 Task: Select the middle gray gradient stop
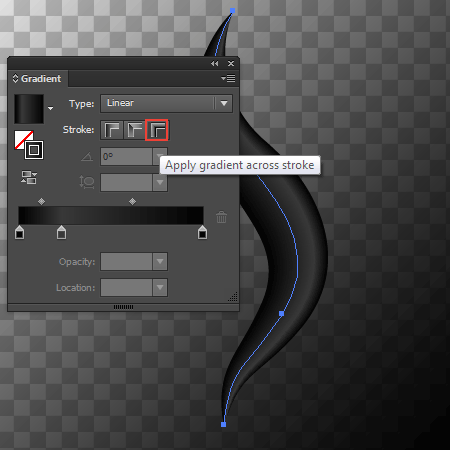(x=61, y=232)
